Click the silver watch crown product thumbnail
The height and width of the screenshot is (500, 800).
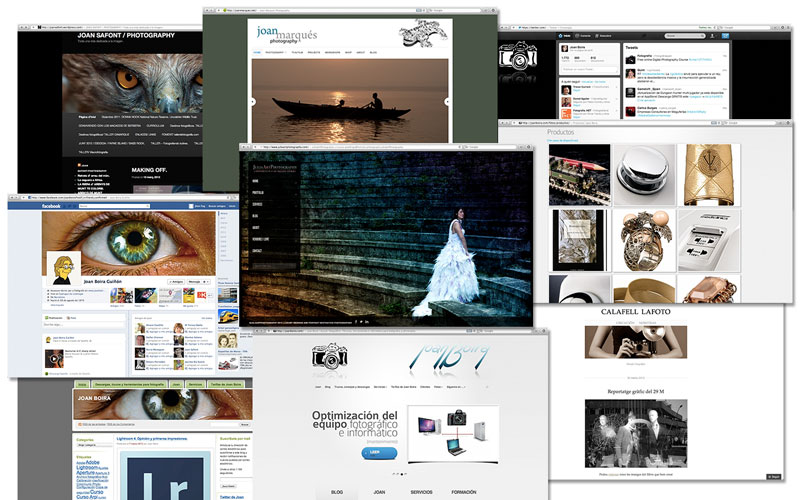coord(643,174)
